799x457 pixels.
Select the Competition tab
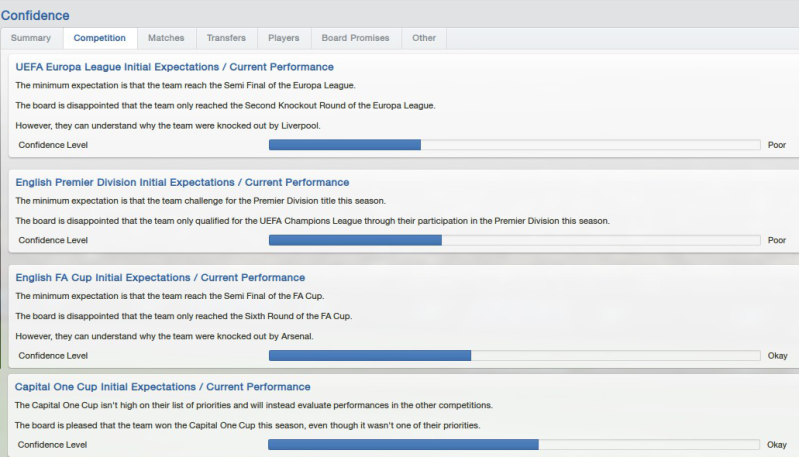tap(99, 38)
